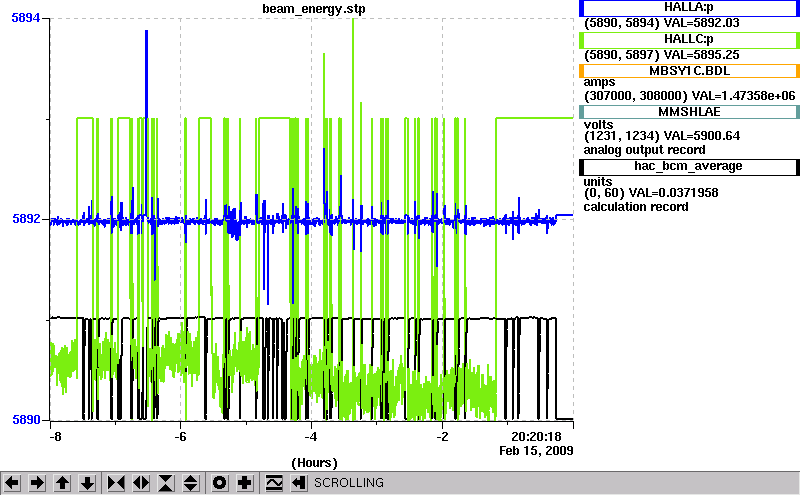Click the HALLC:p value text VAL=5895.25
The height and width of the screenshot is (495, 800).
[702, 55]
